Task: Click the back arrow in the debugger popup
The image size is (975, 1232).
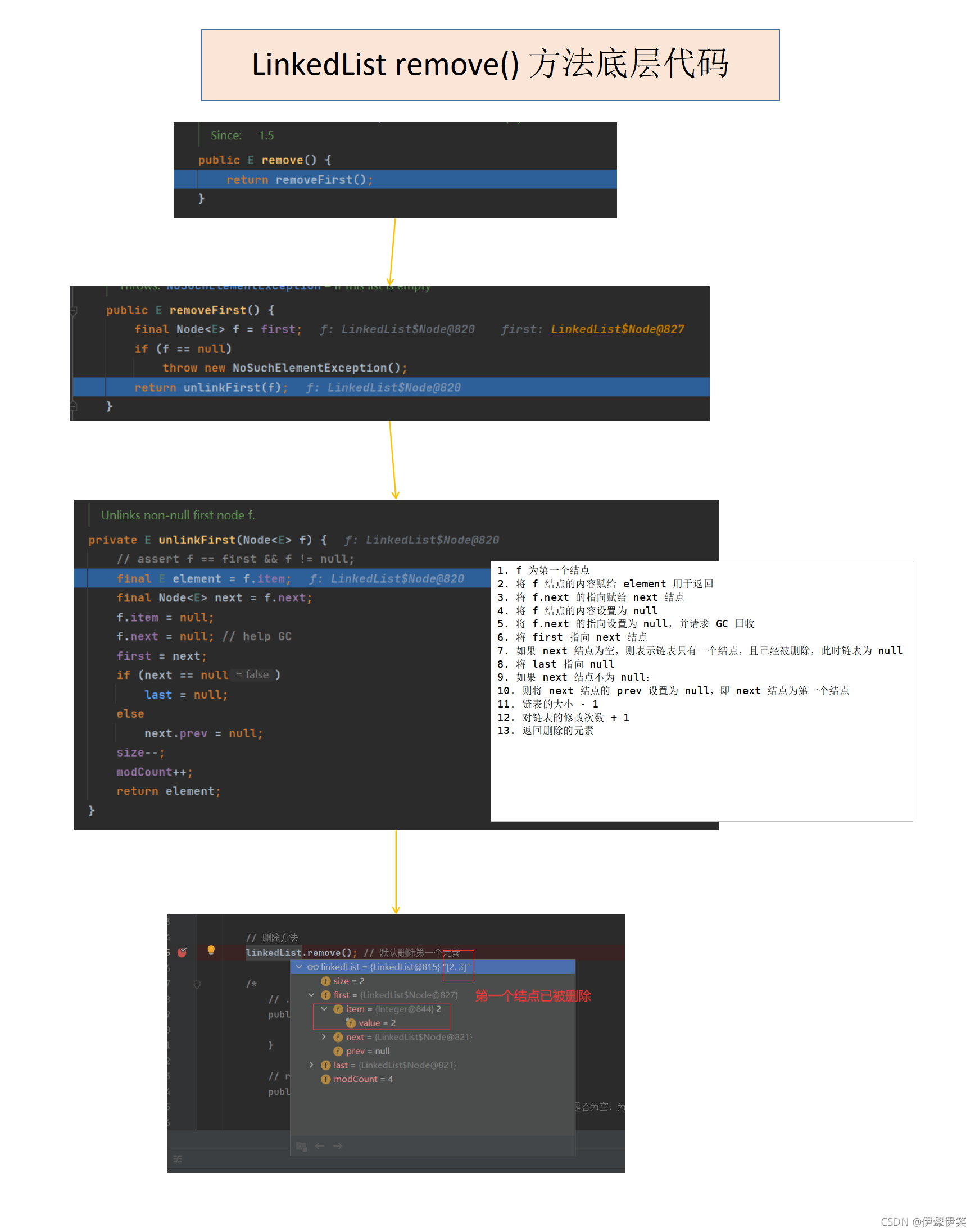Action: [320, 1146]
